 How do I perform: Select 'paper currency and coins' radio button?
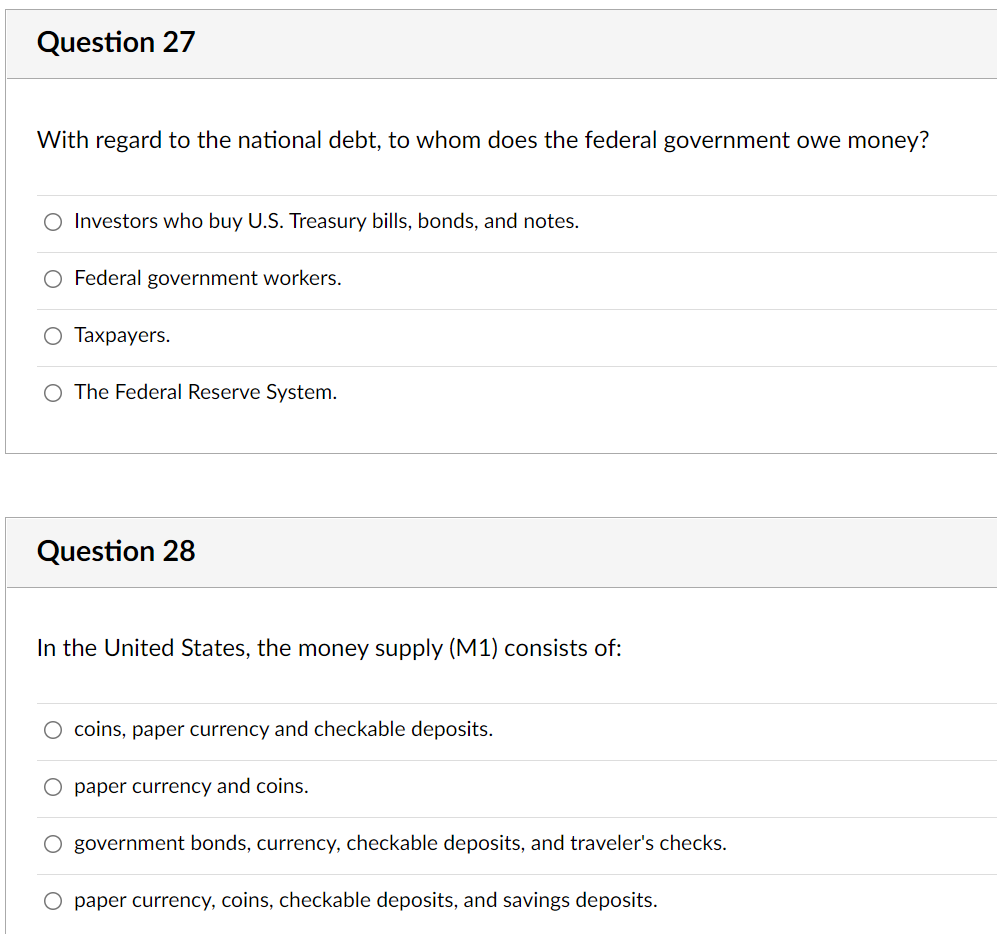click(x=52, y=786)
